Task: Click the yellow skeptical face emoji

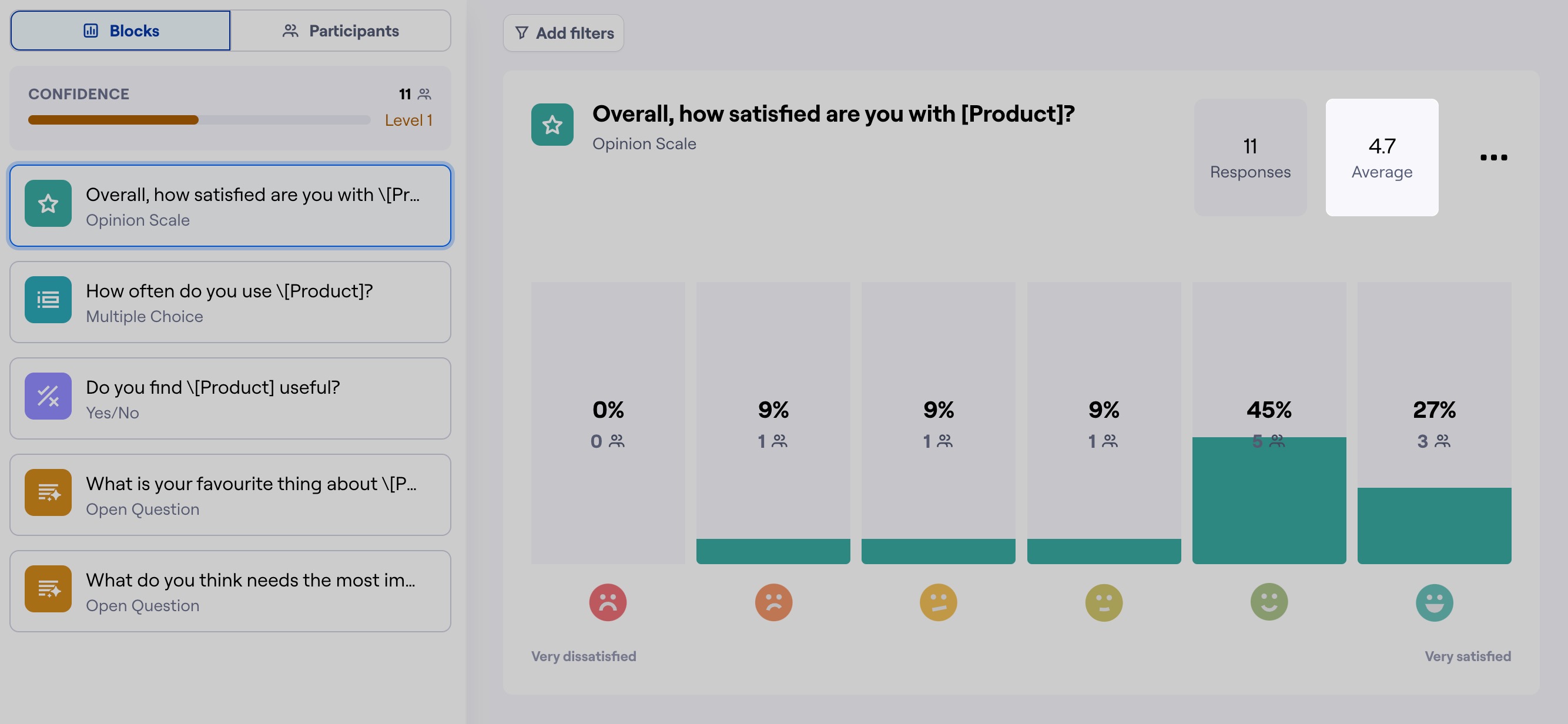Action: (x=938, y=602)
